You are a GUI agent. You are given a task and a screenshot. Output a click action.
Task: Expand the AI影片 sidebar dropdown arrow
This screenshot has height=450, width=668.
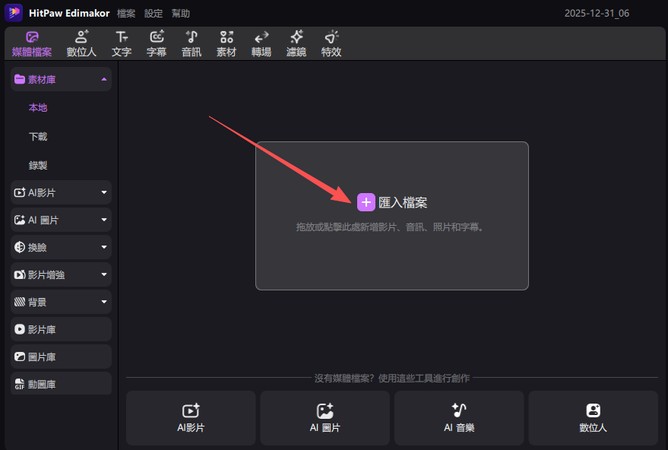point(104,193)
